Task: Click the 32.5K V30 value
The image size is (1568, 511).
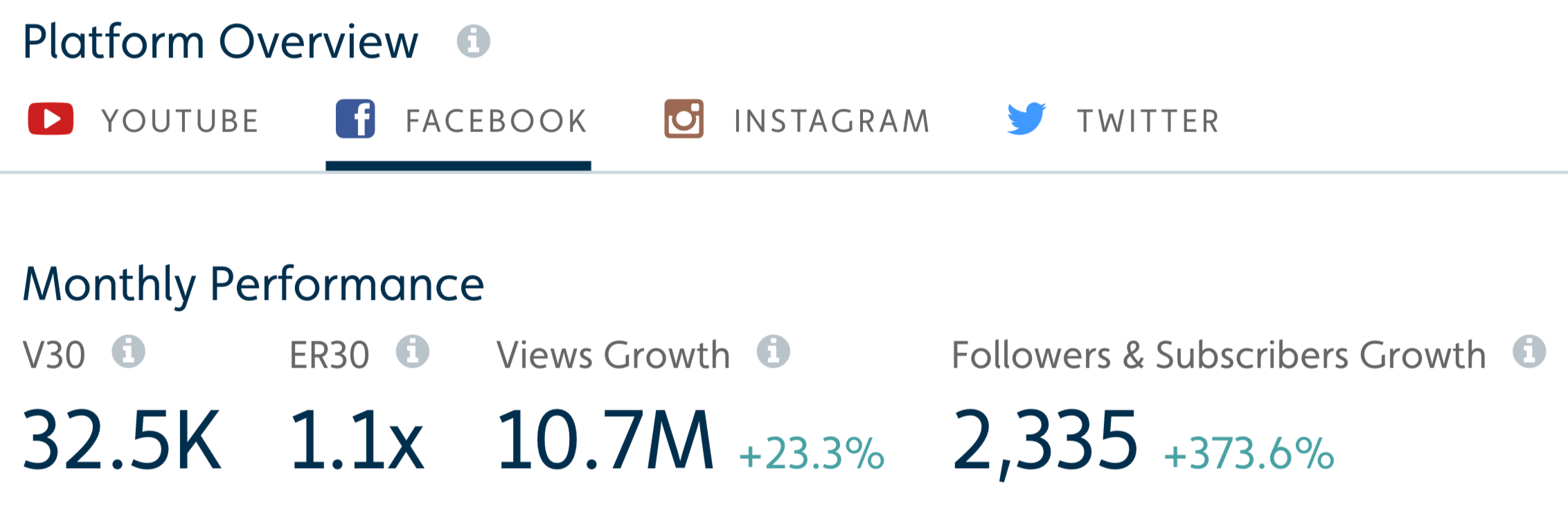Action: [122, 440]
